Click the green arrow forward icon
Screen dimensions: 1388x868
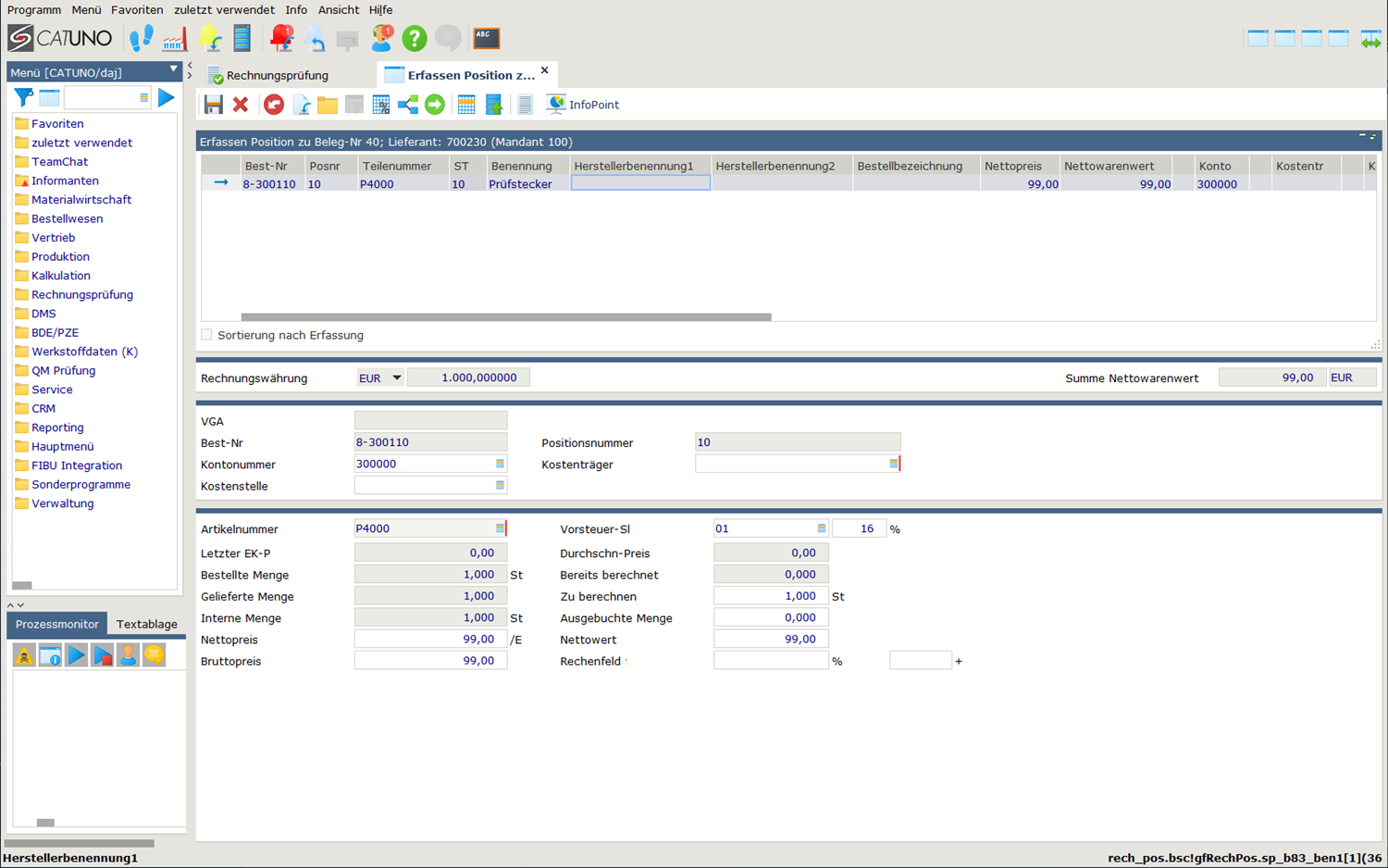click(x=435, y=105)
